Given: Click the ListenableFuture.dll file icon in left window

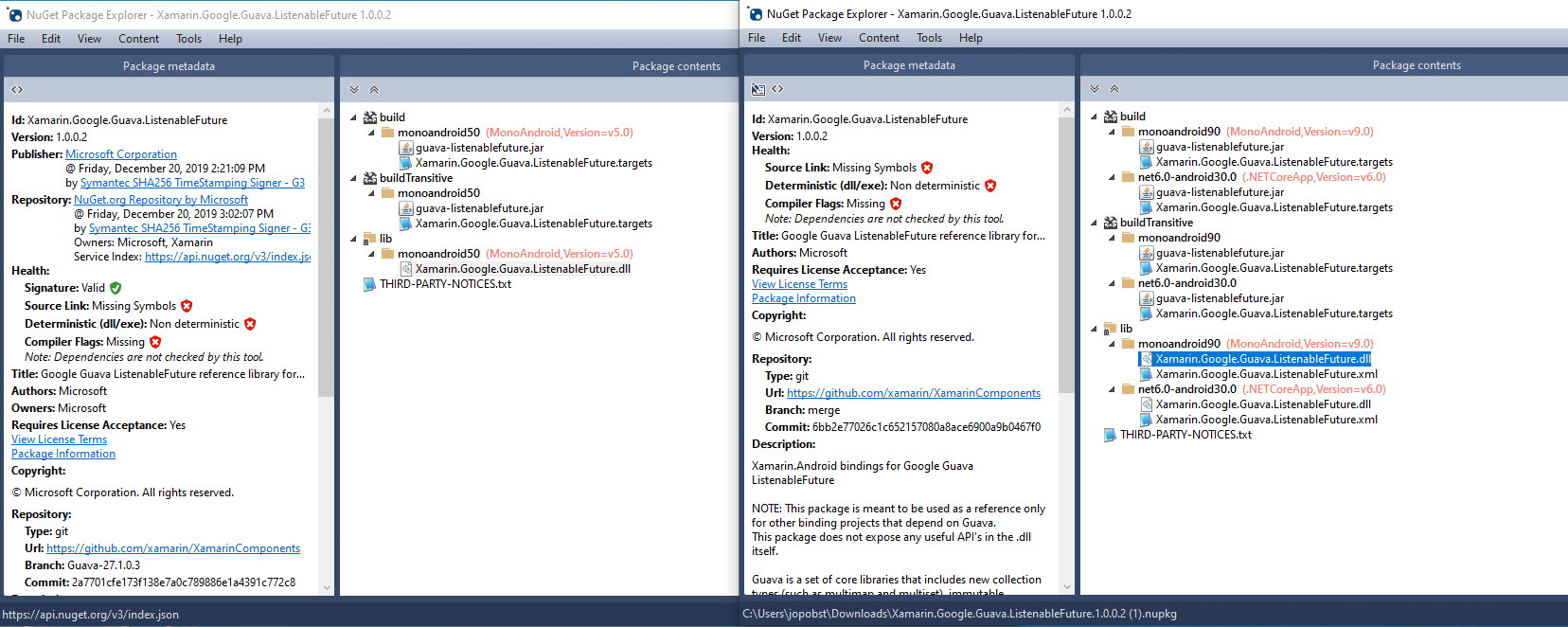Looking at the screenshot, I should (406, 269).
